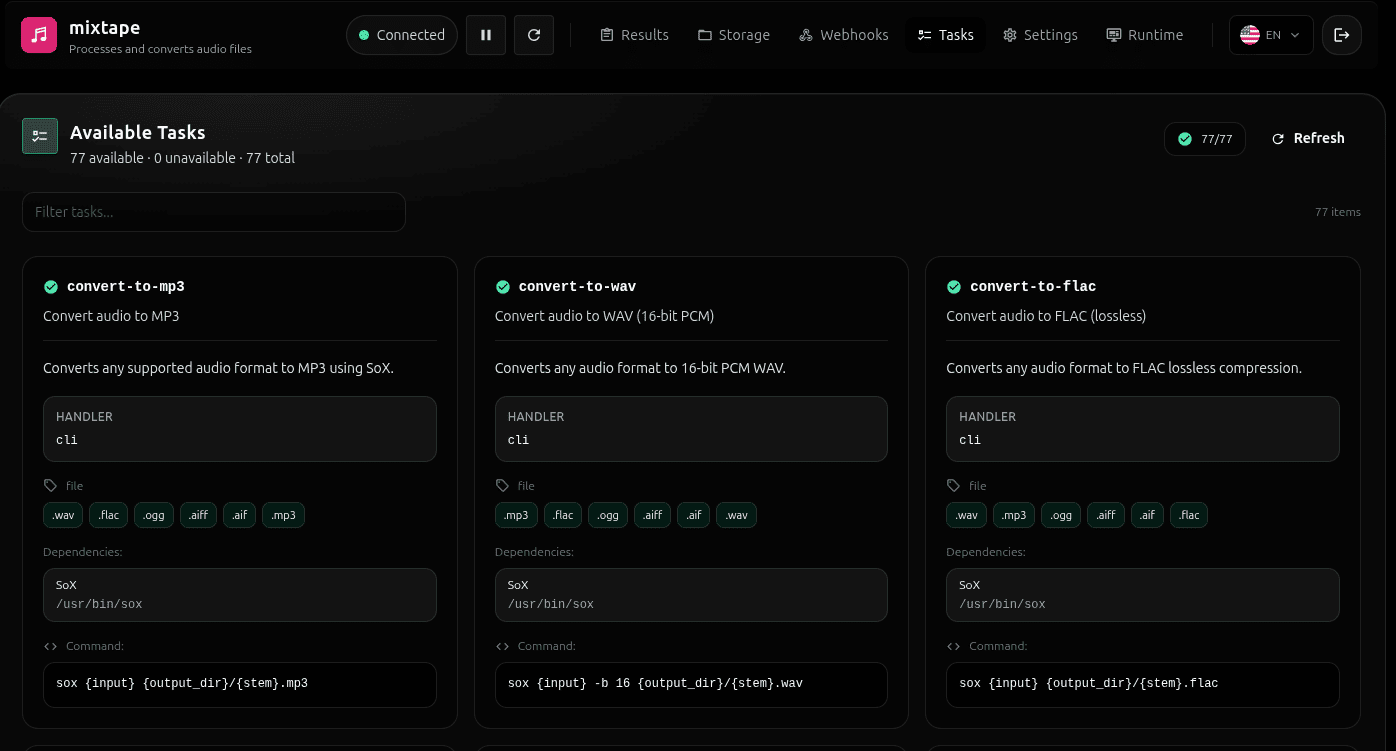This screenshot has width=1396, height=751.
Task: Click the file tag icon in convert-to-wav
Action: click(x=503, y=485)
